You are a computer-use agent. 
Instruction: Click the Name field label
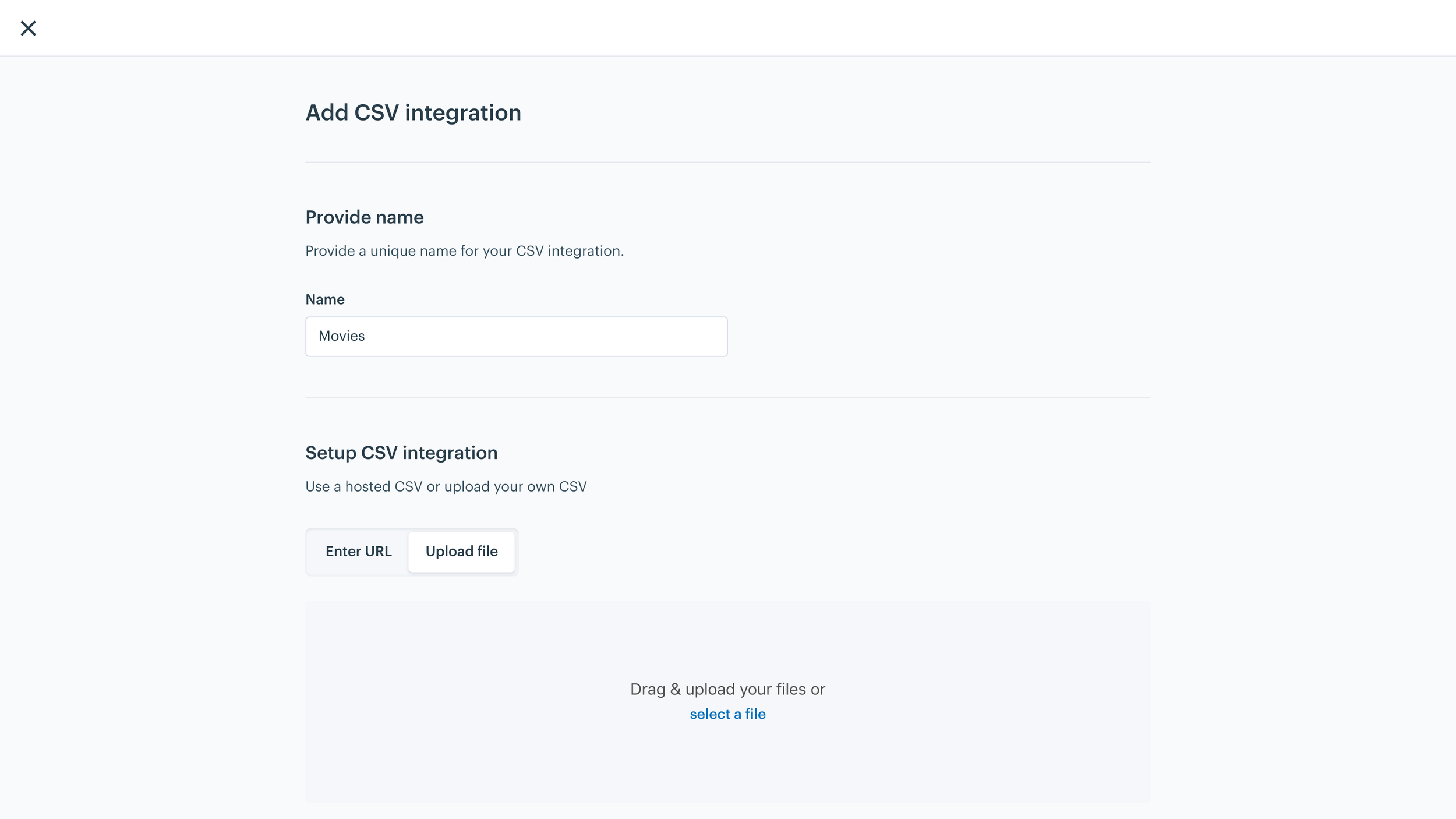pos(325,299)
